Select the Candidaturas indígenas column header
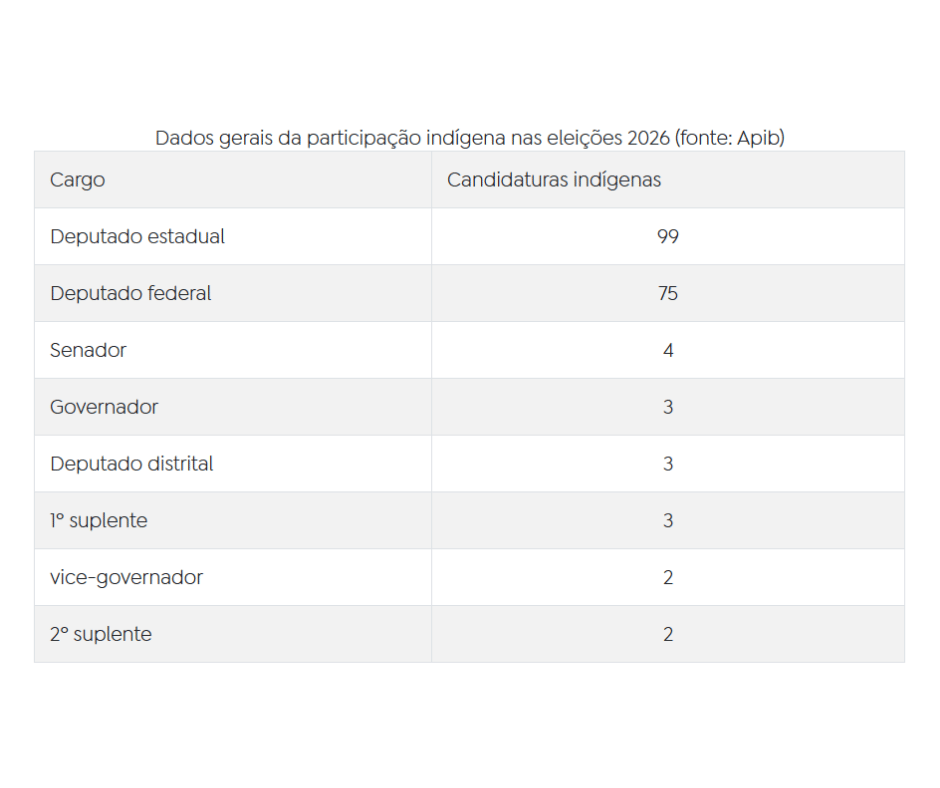The image size is (940, 788). [554, 180]
